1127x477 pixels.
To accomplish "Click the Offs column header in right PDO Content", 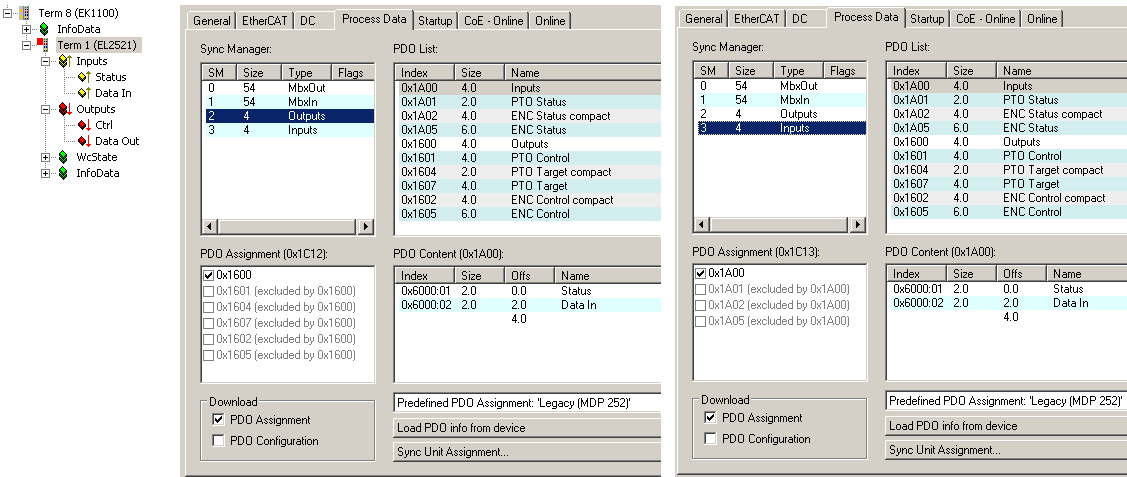I will pos(1021,274).
